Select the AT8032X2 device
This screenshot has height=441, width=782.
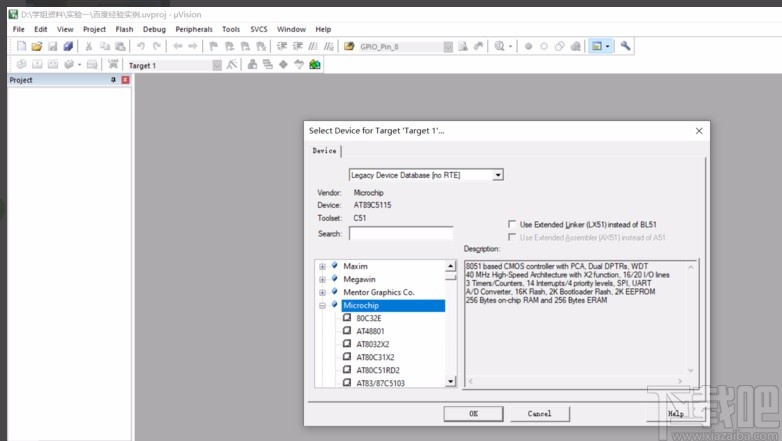coord(373,344)
